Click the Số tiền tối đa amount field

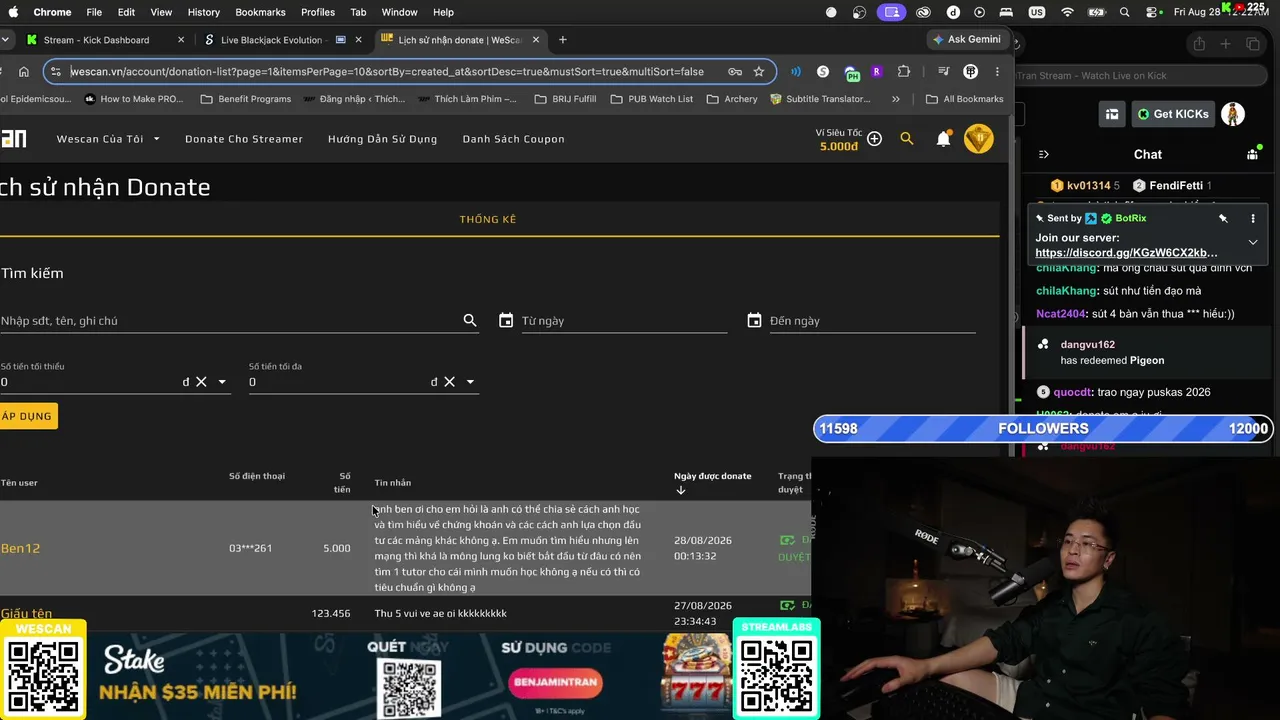(x=338, y=382)
